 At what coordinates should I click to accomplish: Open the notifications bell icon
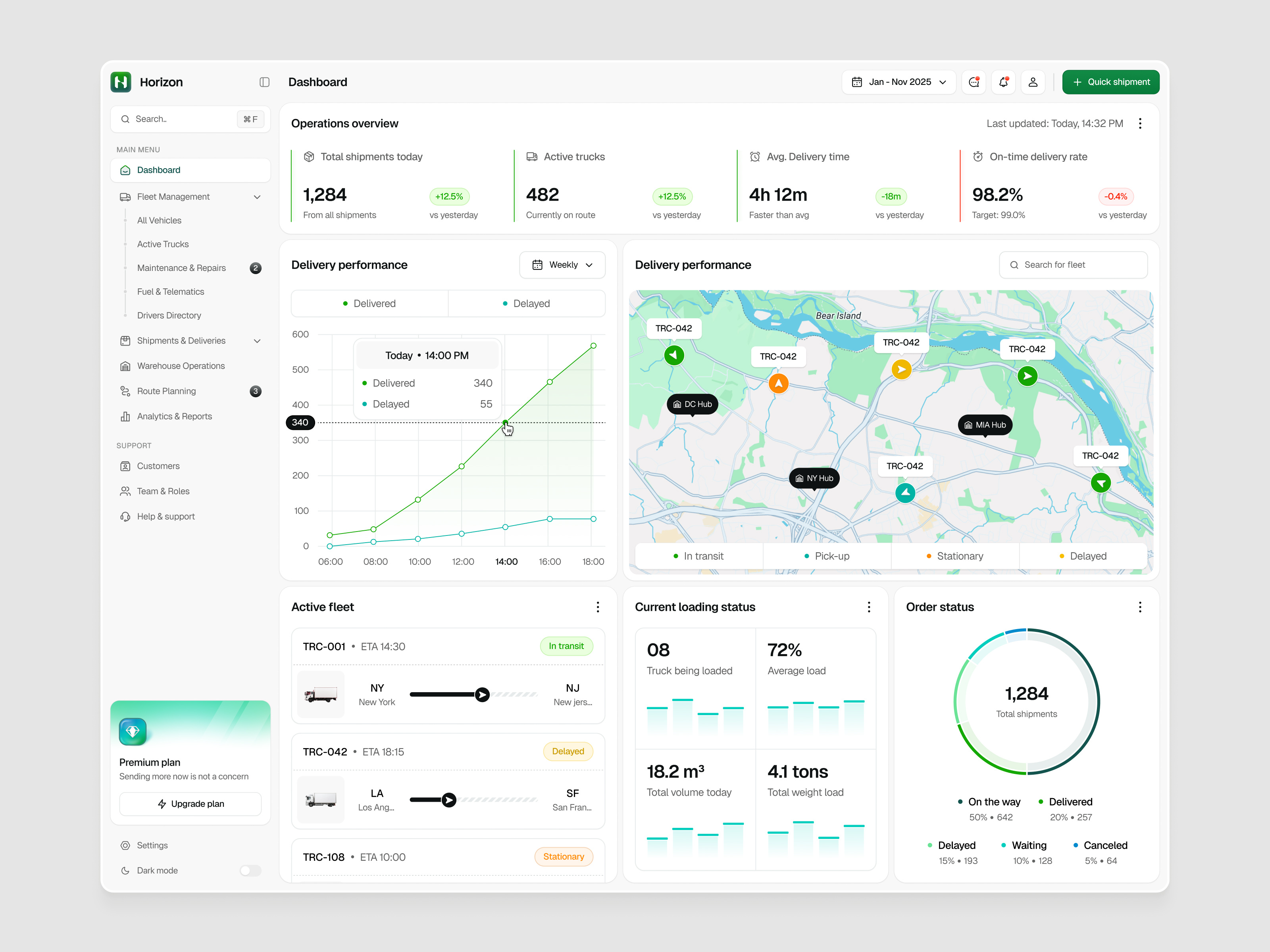[1004, 82]
